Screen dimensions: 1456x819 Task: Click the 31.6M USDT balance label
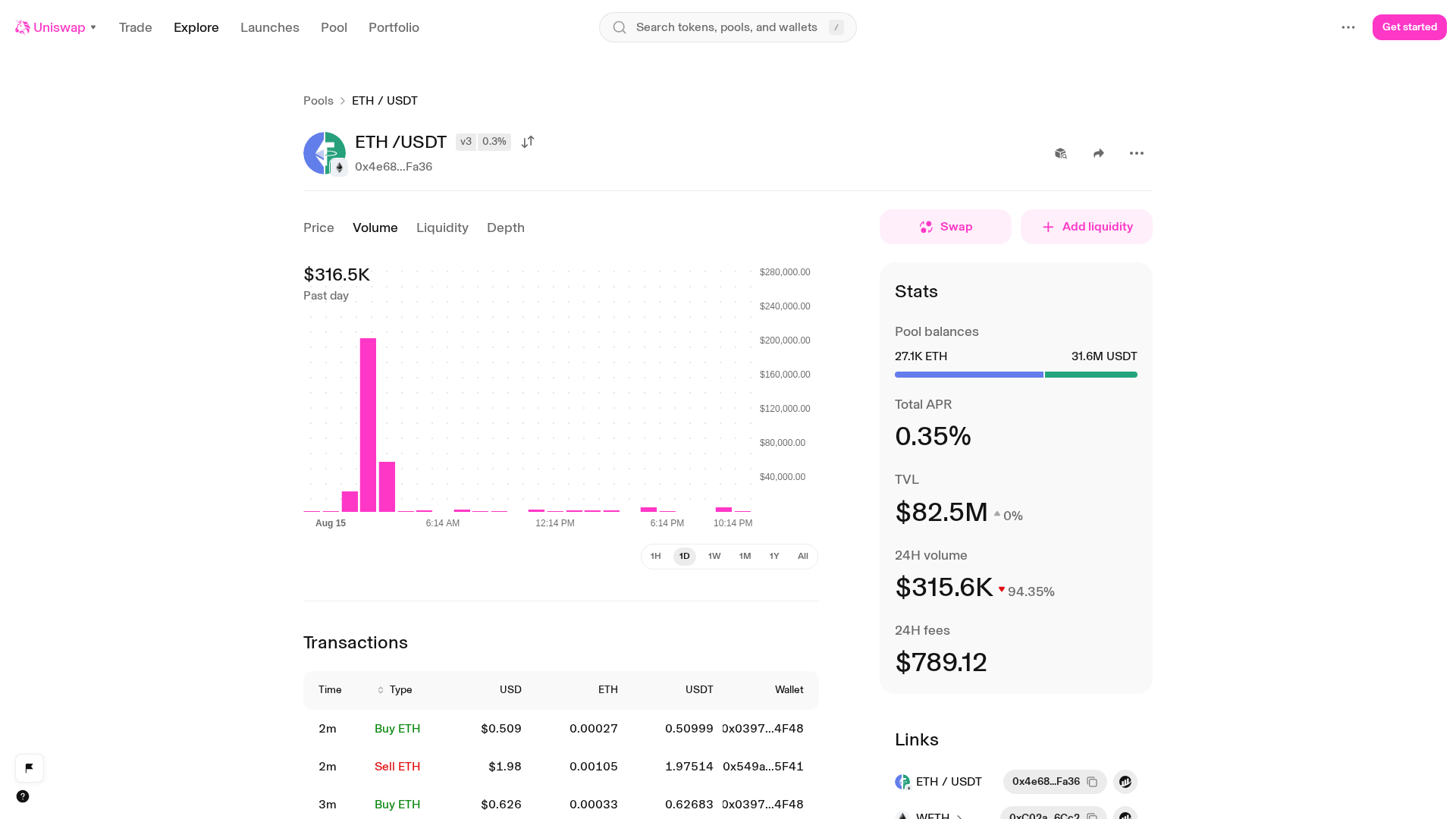(1104, 356)
